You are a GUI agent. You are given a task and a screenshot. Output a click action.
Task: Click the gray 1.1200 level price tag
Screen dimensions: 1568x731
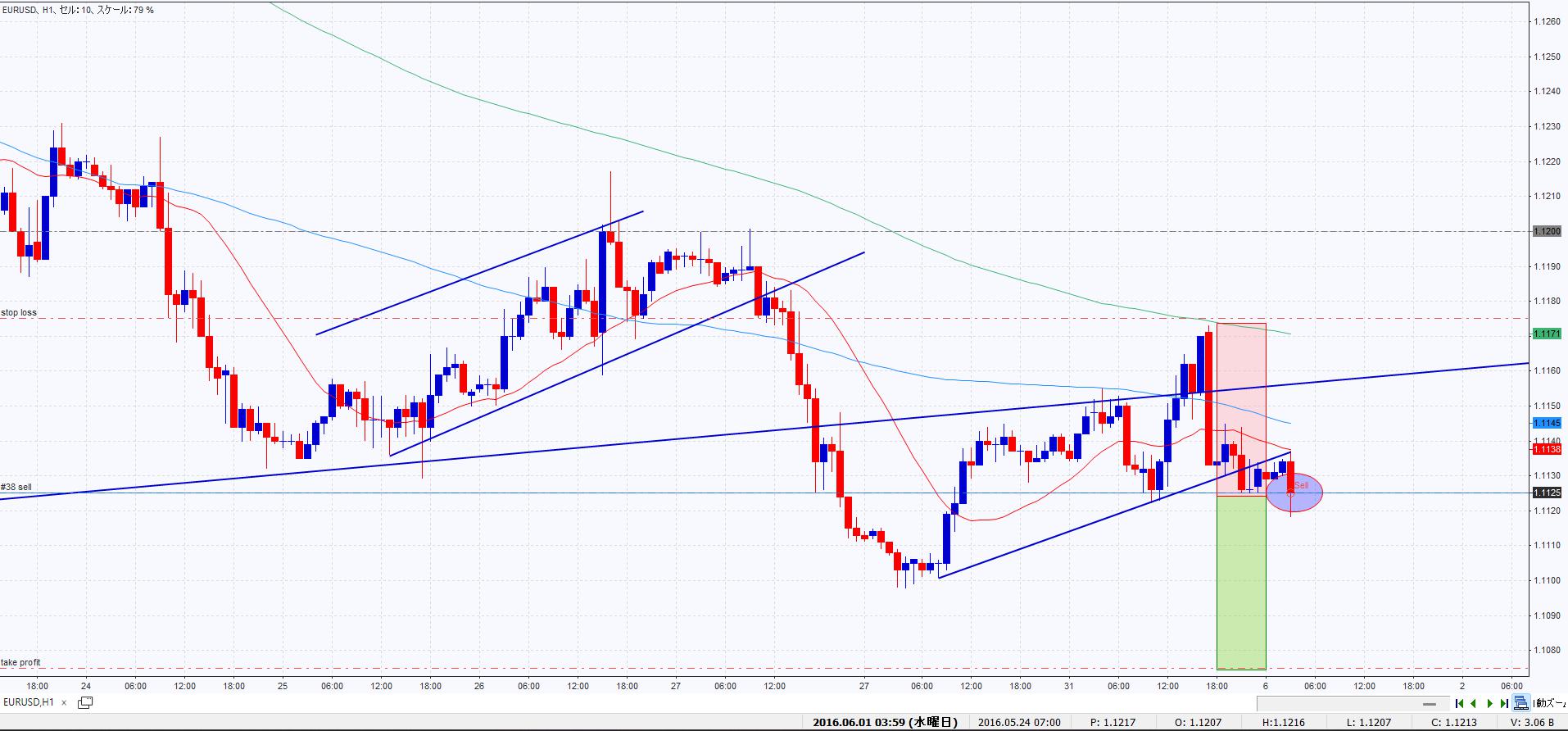(1547, 231)
